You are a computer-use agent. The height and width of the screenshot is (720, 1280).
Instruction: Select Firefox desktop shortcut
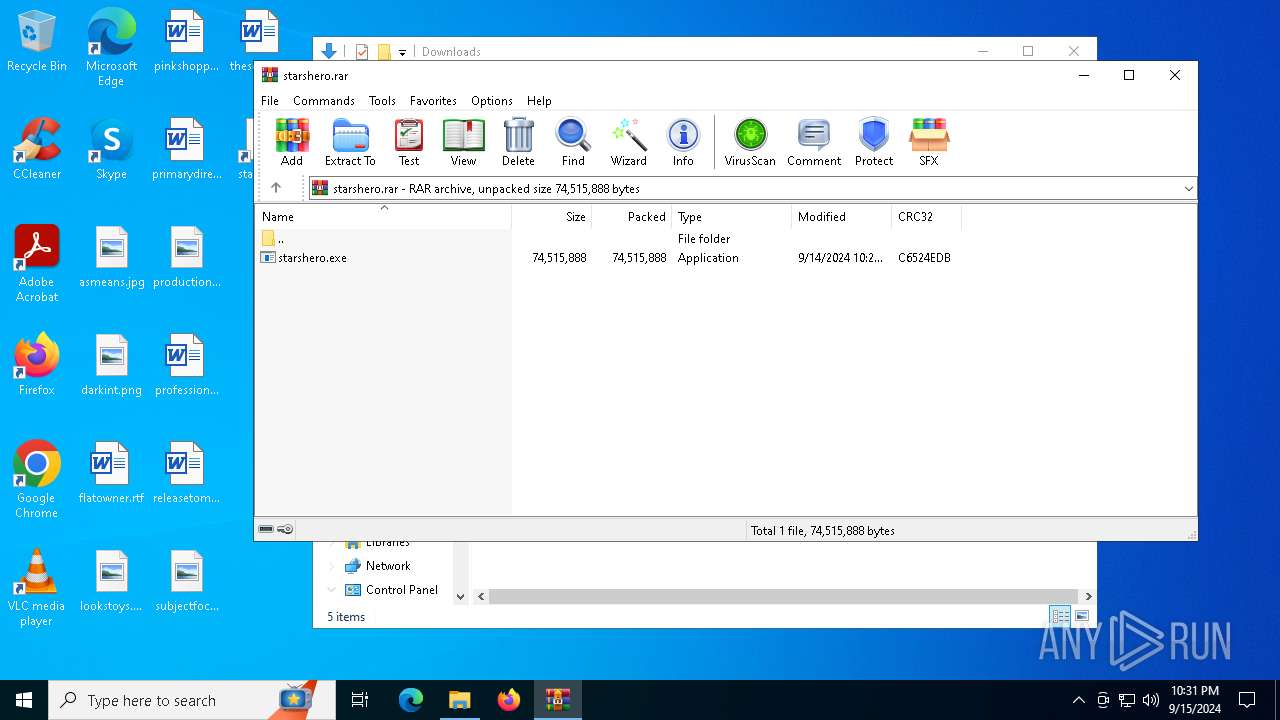tap(37, 365)
